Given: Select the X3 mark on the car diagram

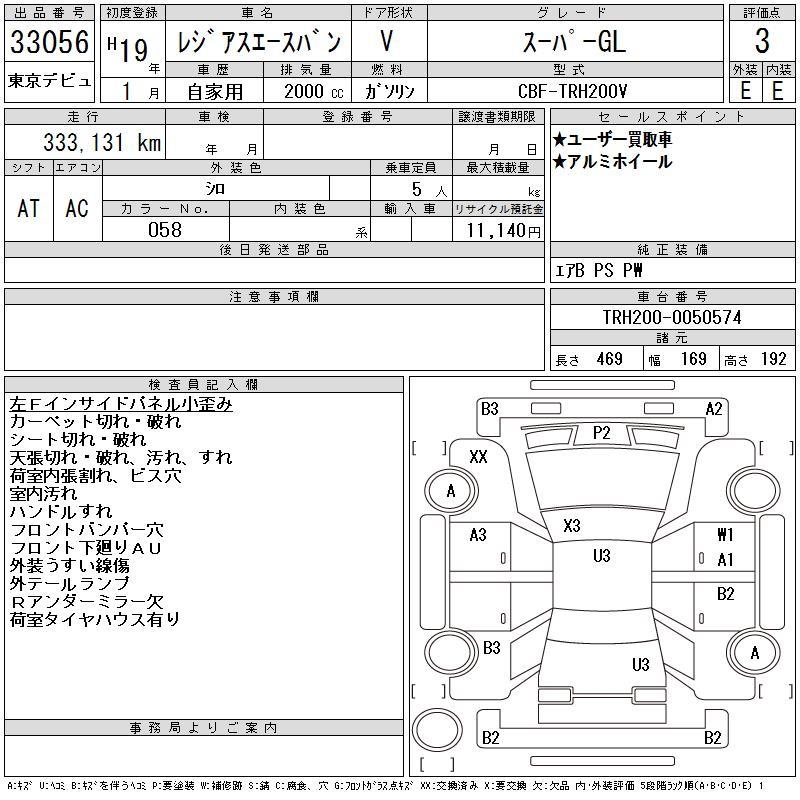Looking at the screenshot, I should click(572, 526).
